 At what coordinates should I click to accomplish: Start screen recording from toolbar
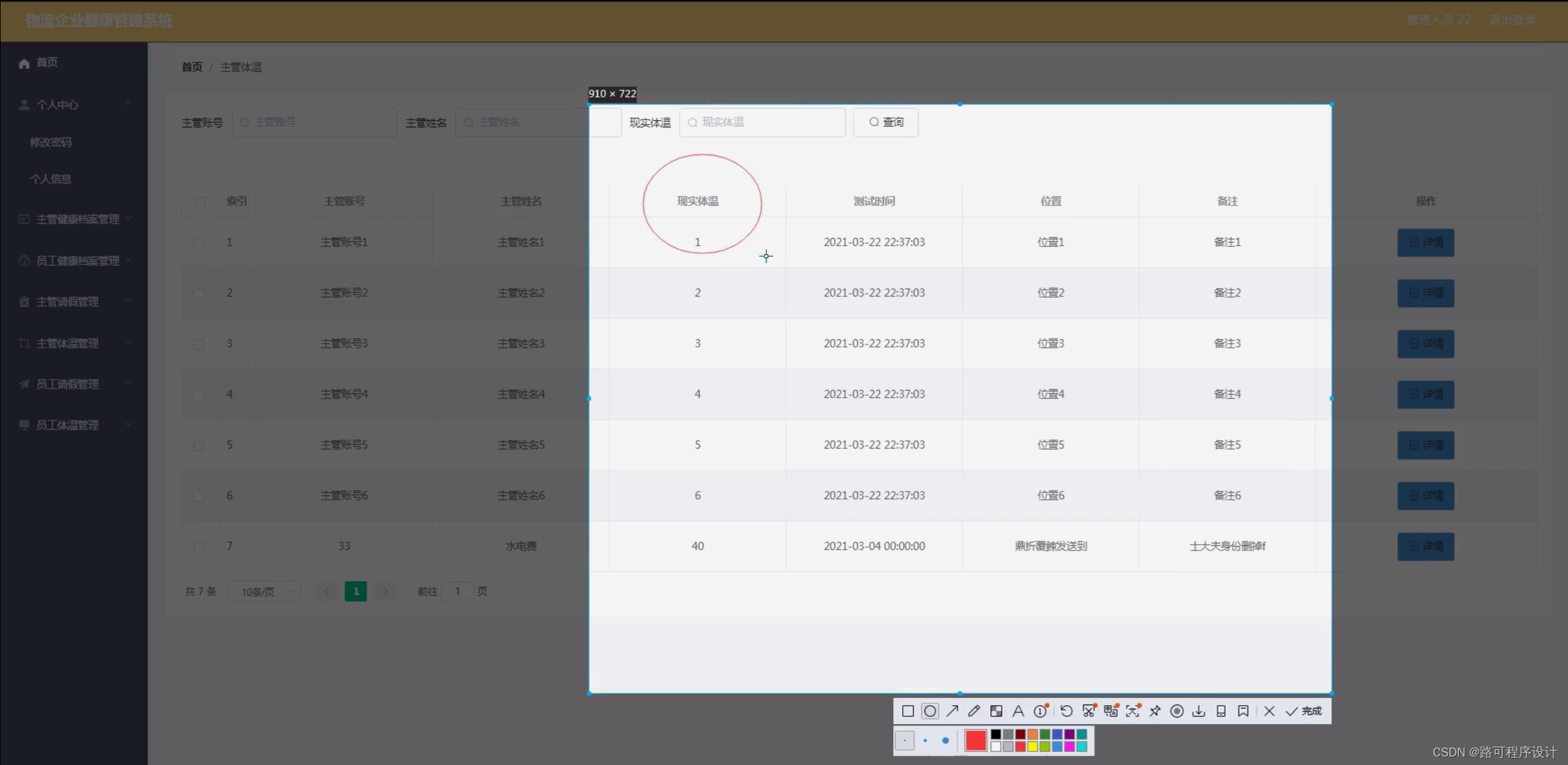click(x=1176, y=711)
